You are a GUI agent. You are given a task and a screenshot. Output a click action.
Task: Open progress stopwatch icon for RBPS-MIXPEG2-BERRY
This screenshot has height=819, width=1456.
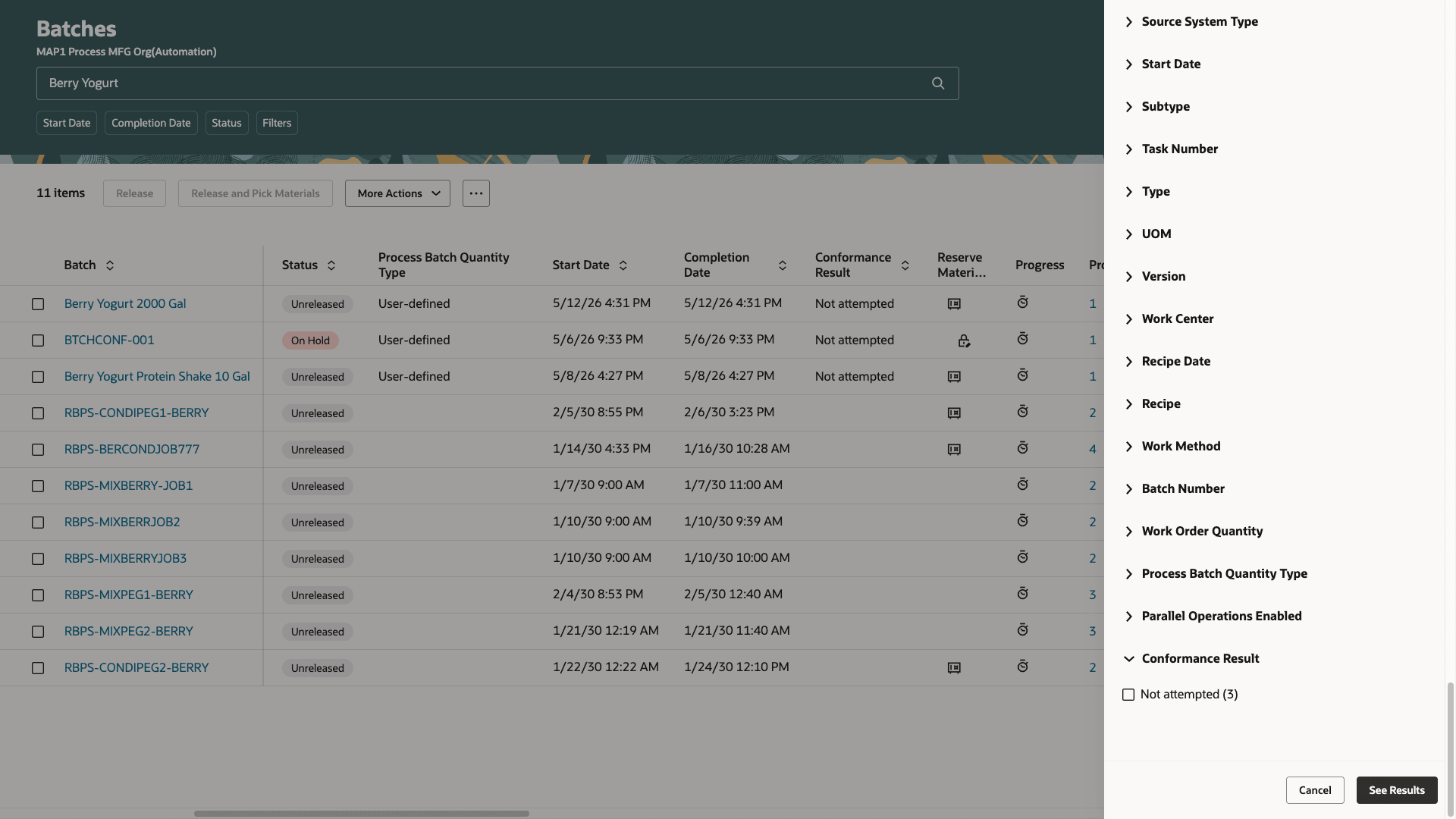pyautogui.click(x=1022, y=630)
